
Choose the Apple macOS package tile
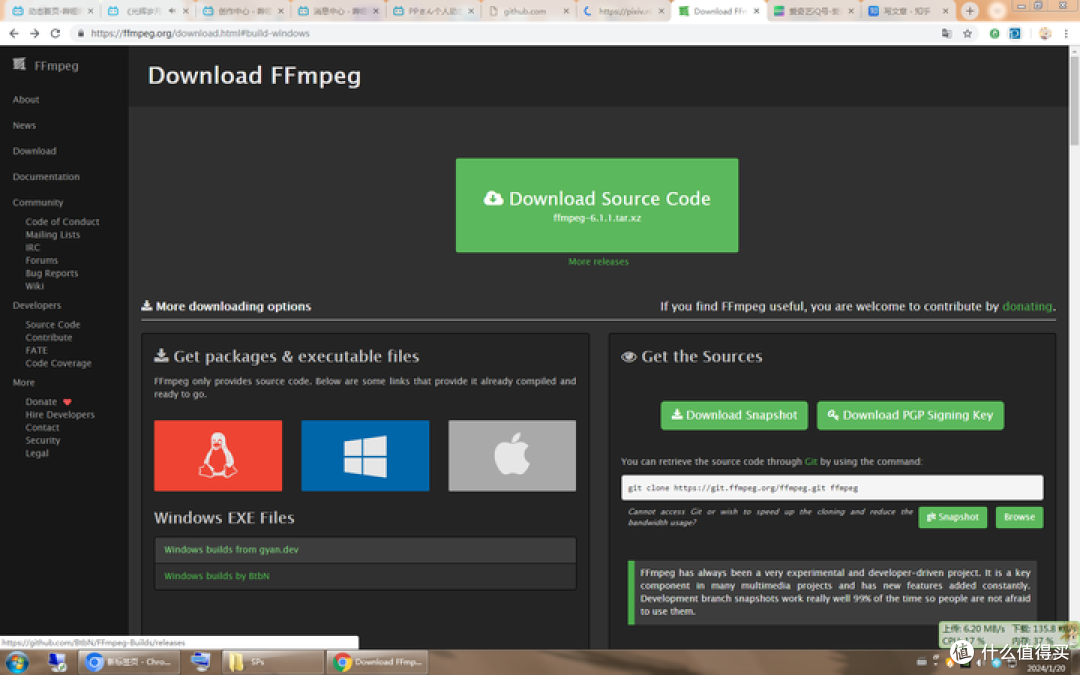point(512,456)
